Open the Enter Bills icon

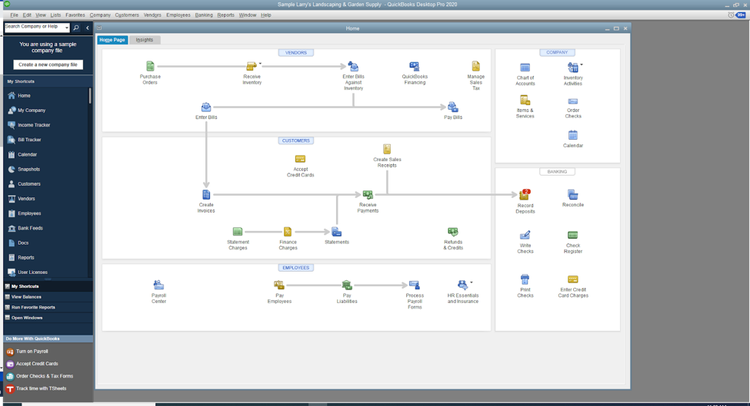(206, 107)
